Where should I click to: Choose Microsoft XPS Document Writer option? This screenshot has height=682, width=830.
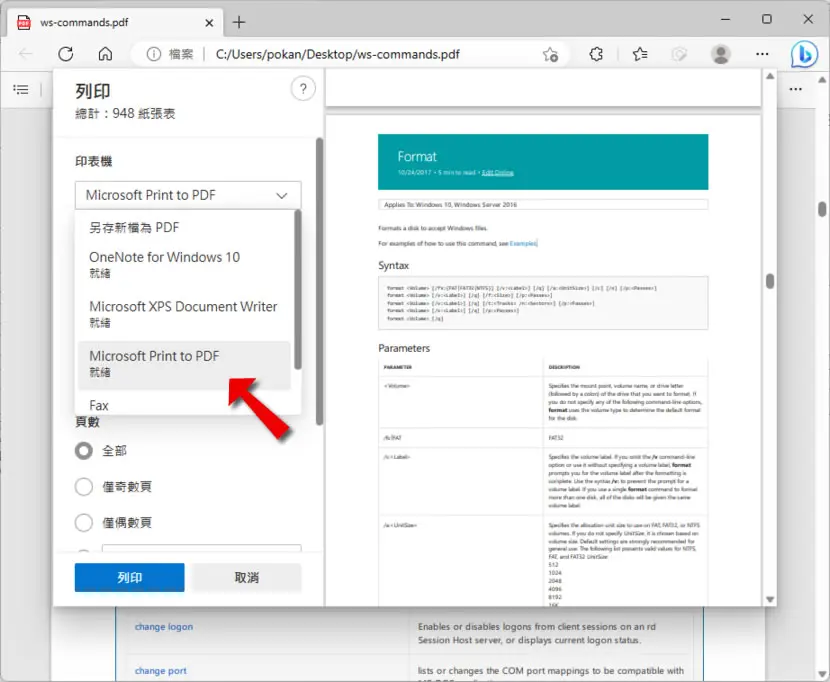(x=184, y=315)
